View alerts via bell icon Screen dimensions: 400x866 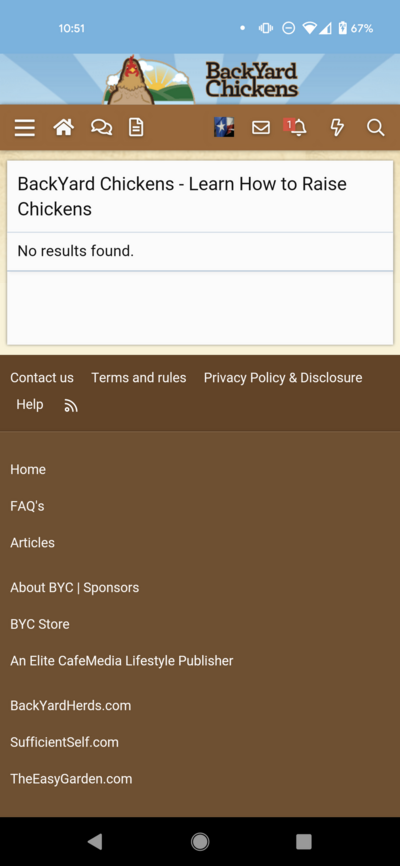tap(297, 128)
